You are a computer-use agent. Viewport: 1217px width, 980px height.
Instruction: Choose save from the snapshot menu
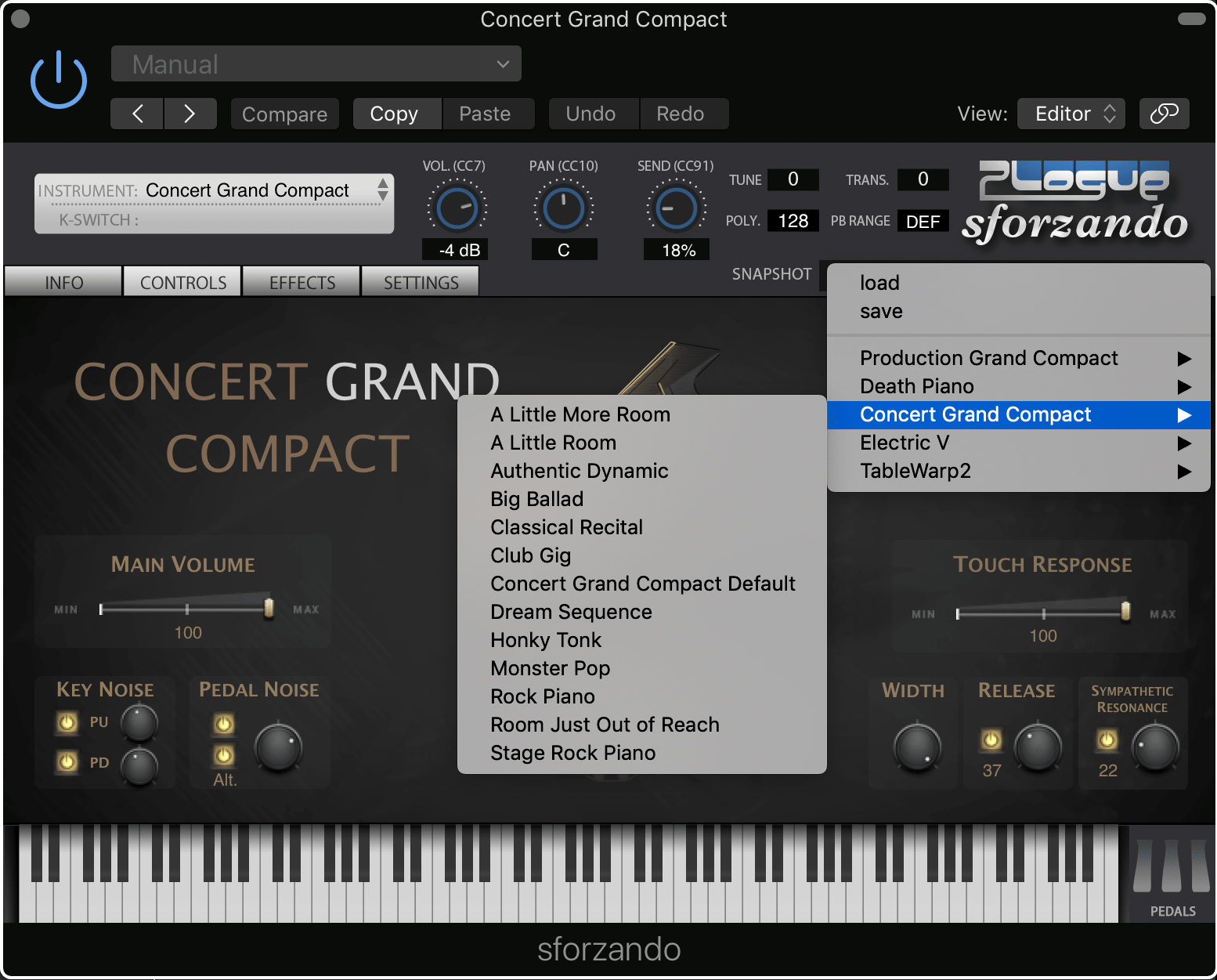tap(1019, 311)
